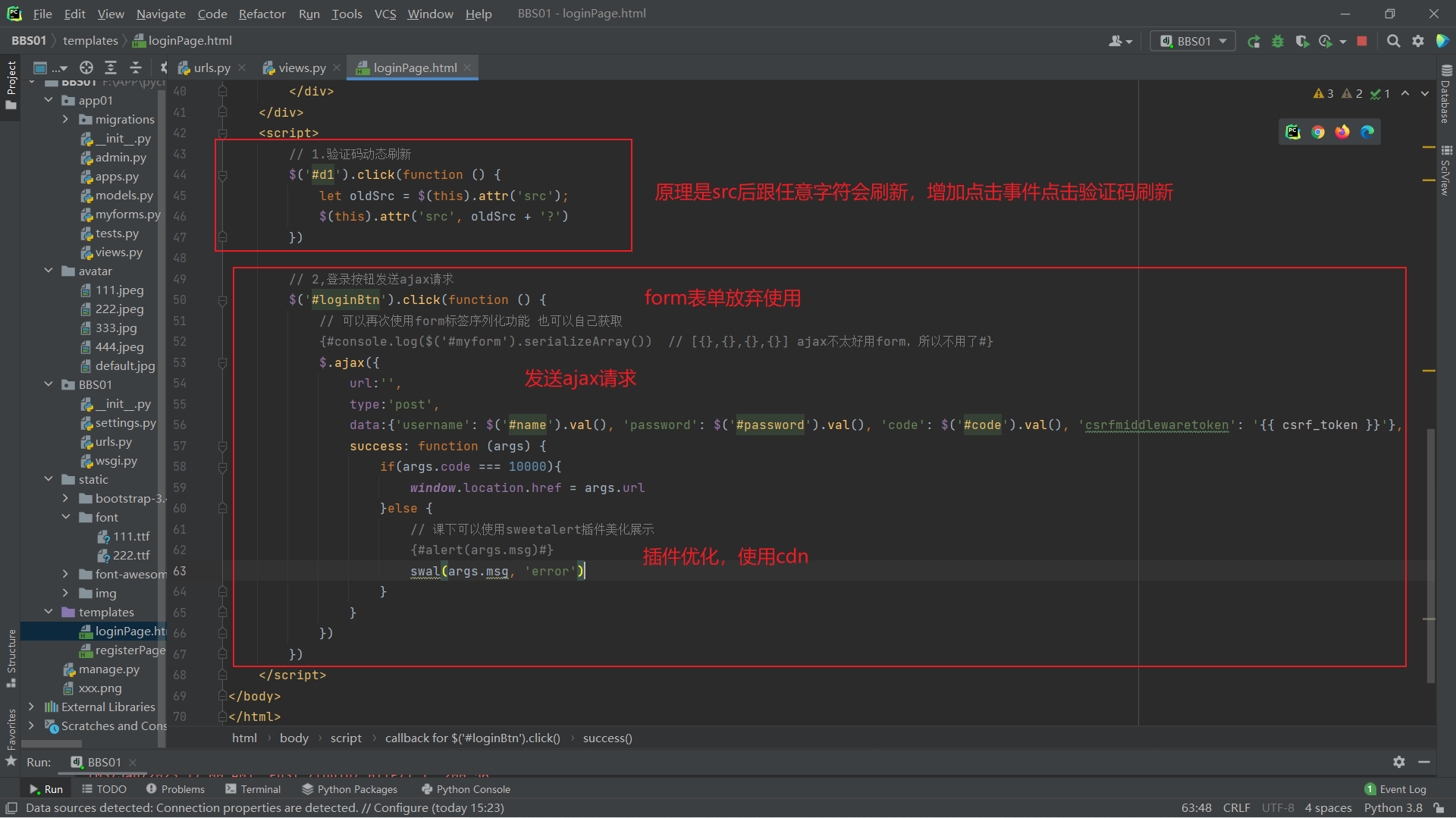The width and height of the screenshot is (1456, 818).
Task: Expand all project tree nodes icon
Action: click(111, 67)
